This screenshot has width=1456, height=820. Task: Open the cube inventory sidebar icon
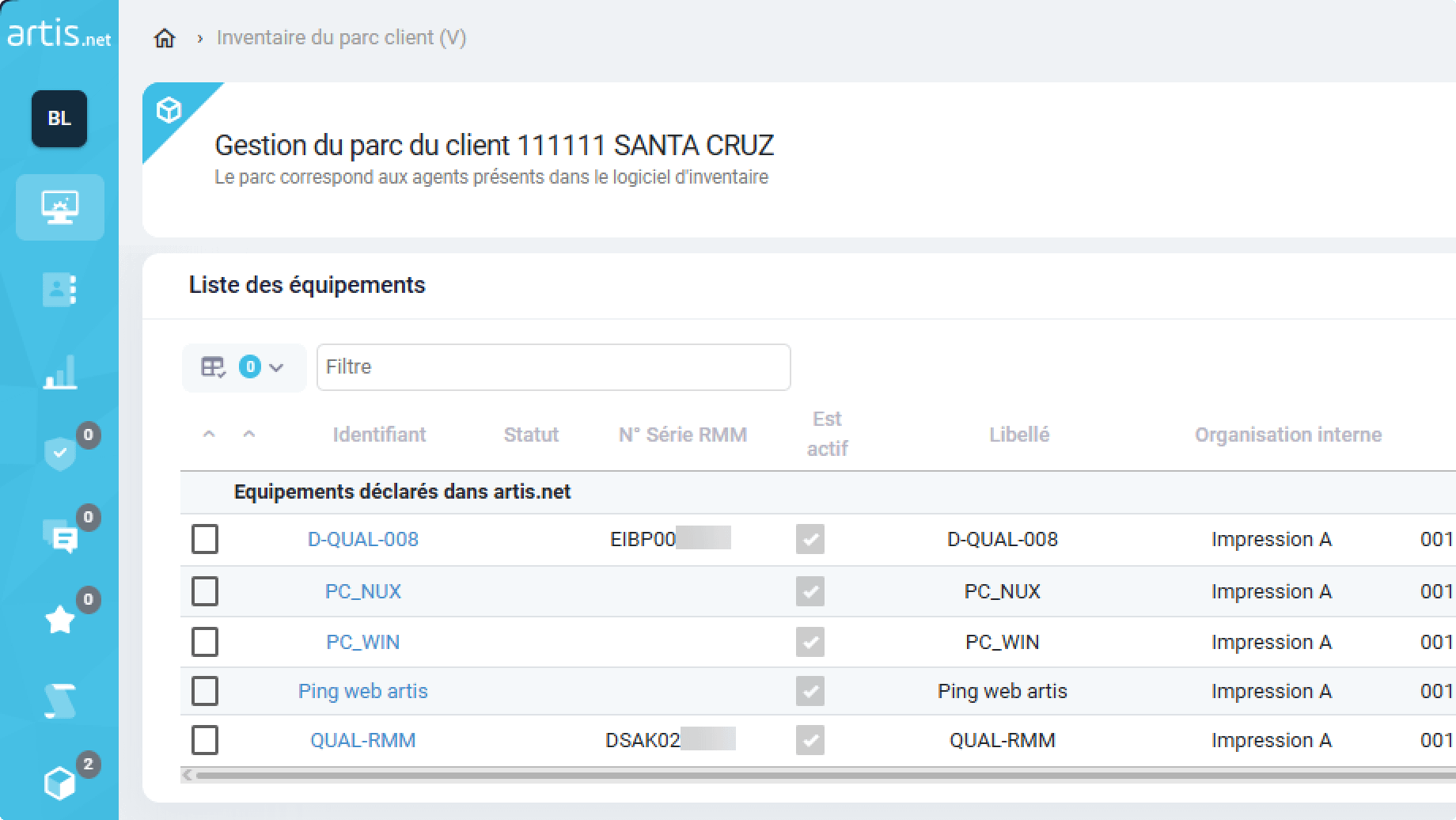point(60,784)
